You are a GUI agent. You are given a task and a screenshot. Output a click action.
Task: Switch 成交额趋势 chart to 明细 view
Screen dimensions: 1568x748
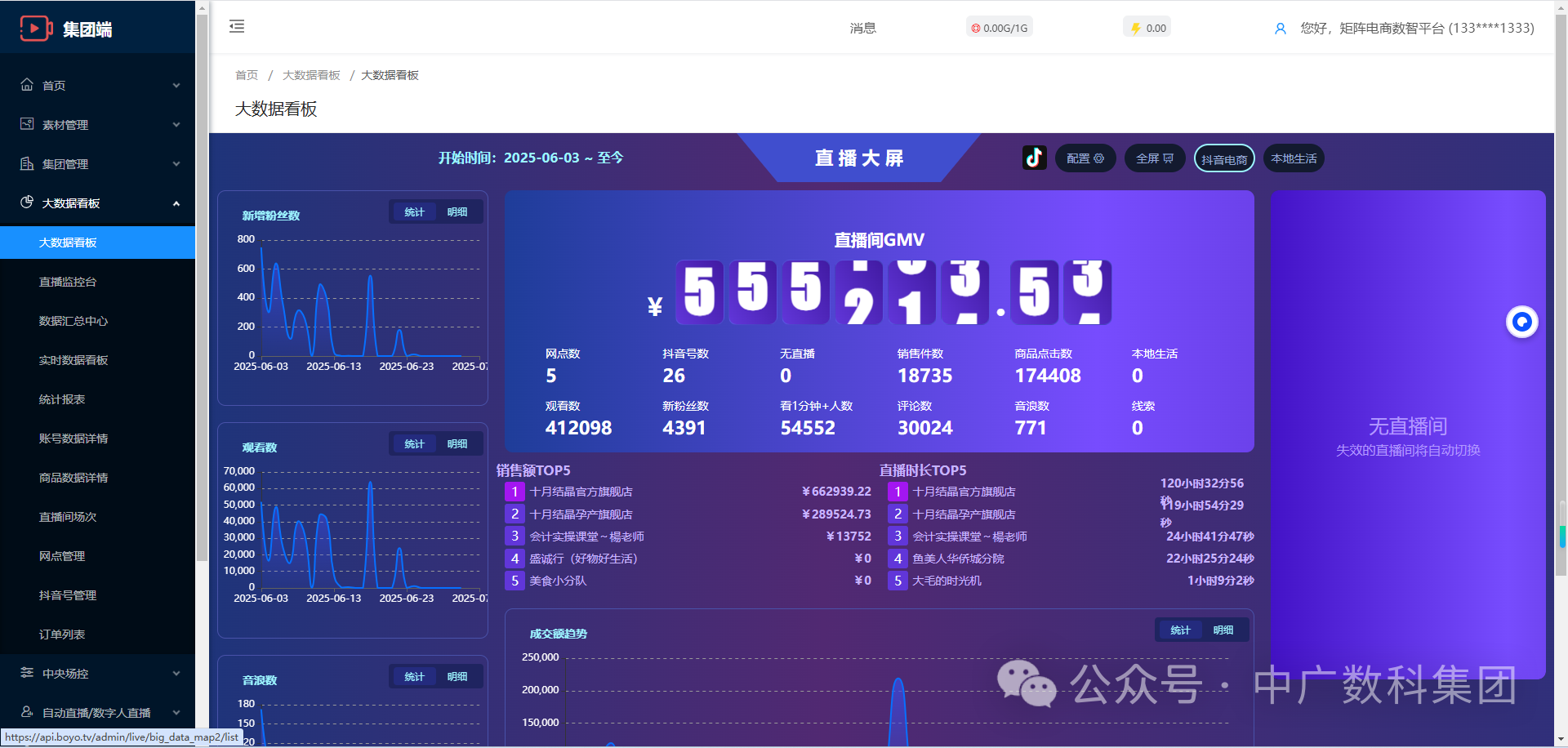tap(1223, 630)
